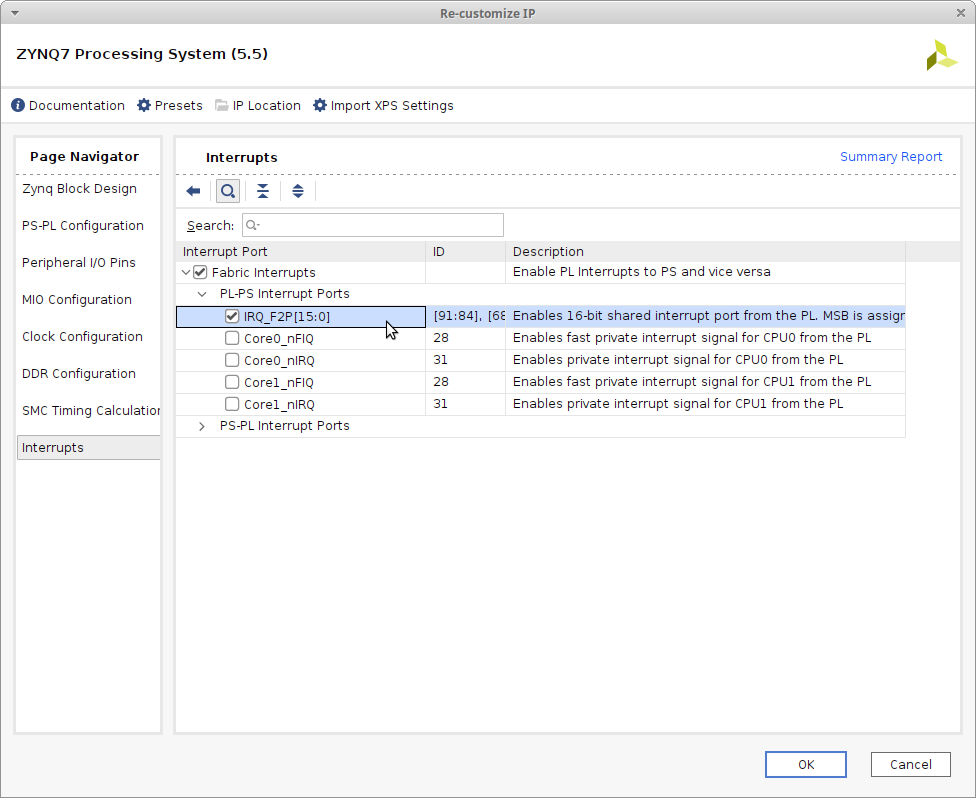Viewport: 976px width, 798px height.
Task: Click Import XPS Settings gear icon
Action: (x=320, y=105)
